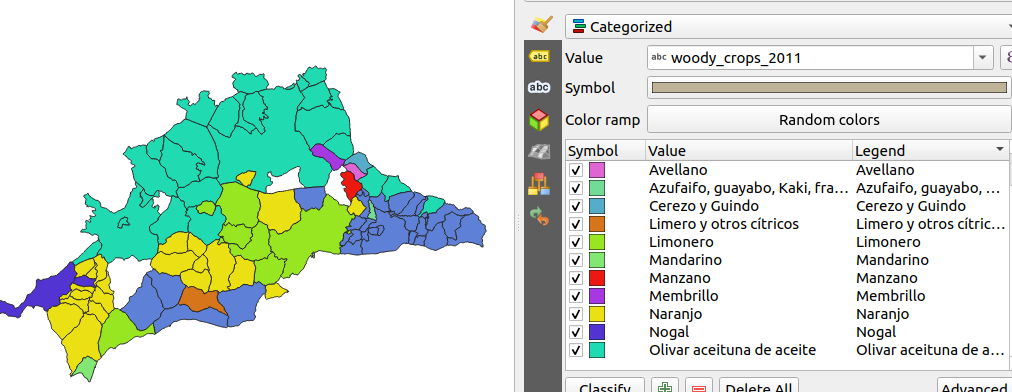The image size is (1012, 392).
Task: Click the Naranjo yellow color swatch
Action: pos(597,314)
